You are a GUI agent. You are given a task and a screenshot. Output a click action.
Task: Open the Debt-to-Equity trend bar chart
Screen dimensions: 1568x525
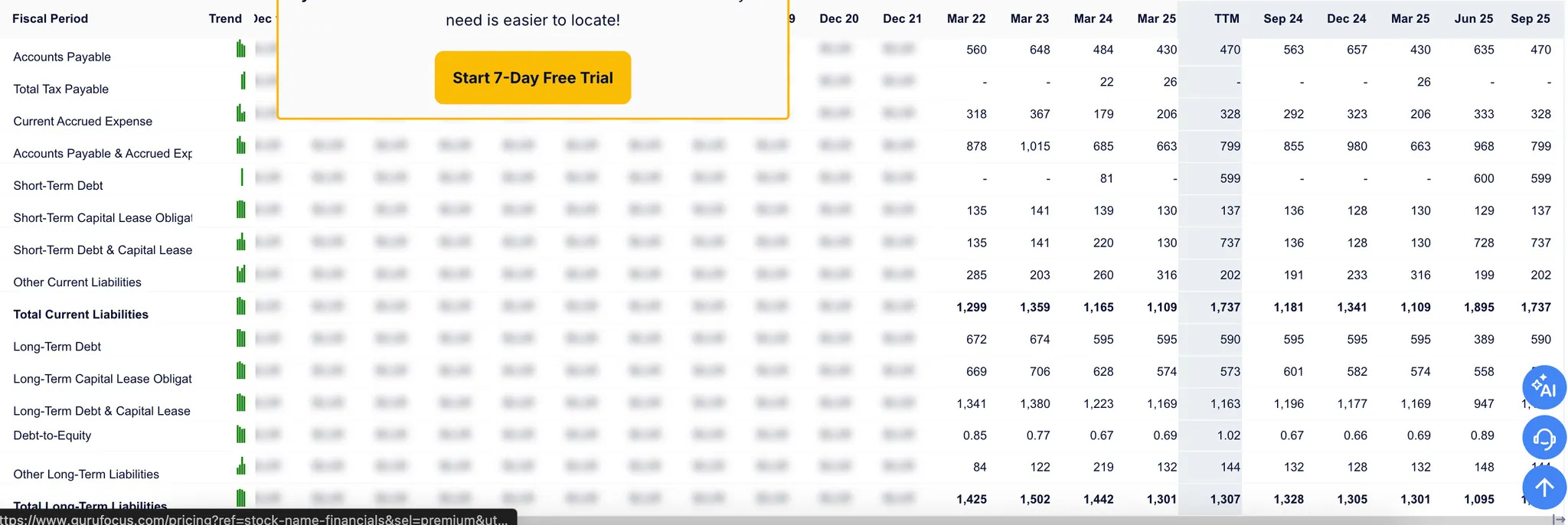click(241, 435)
